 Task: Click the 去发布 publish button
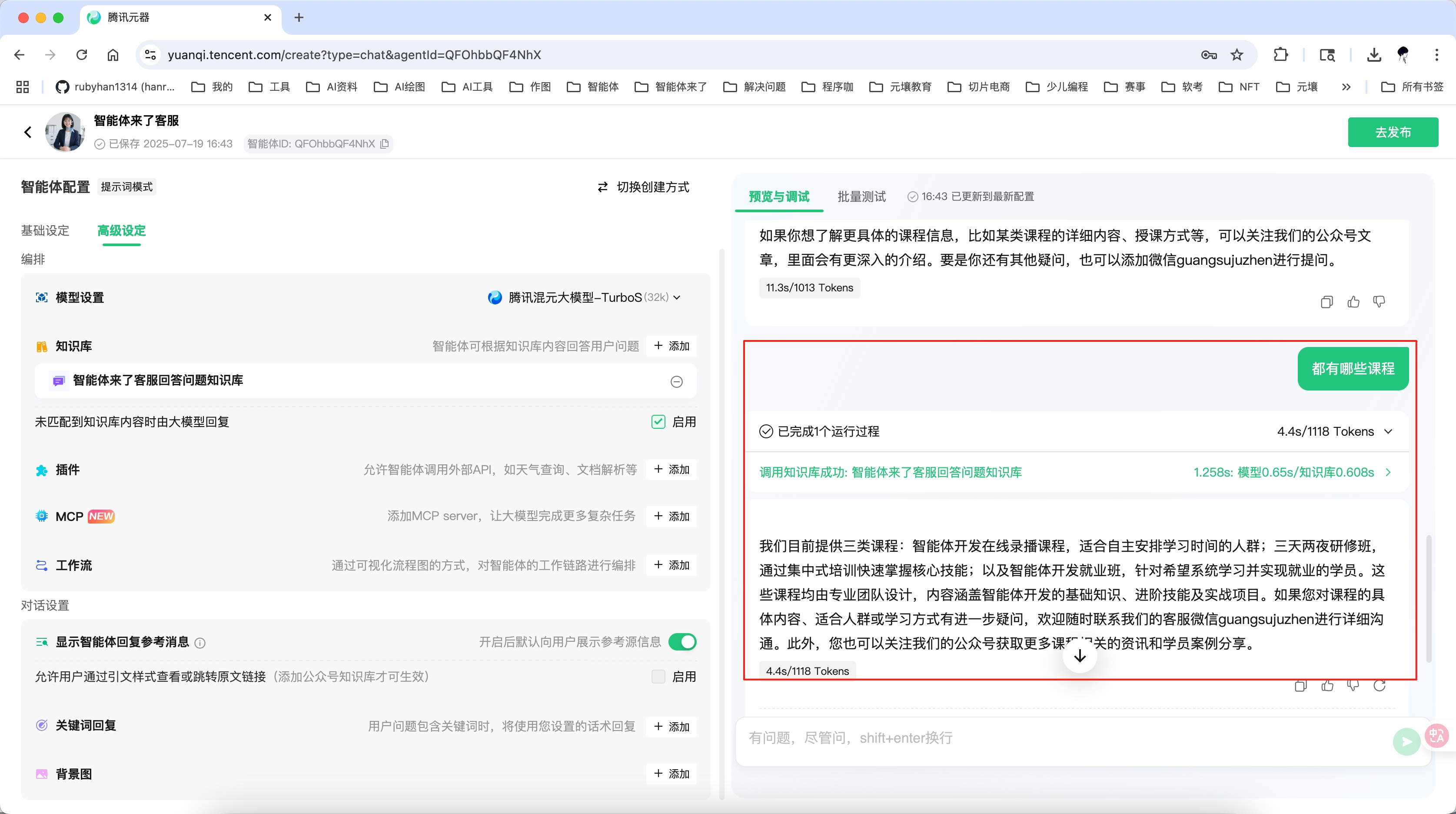tap(1393, 132)
